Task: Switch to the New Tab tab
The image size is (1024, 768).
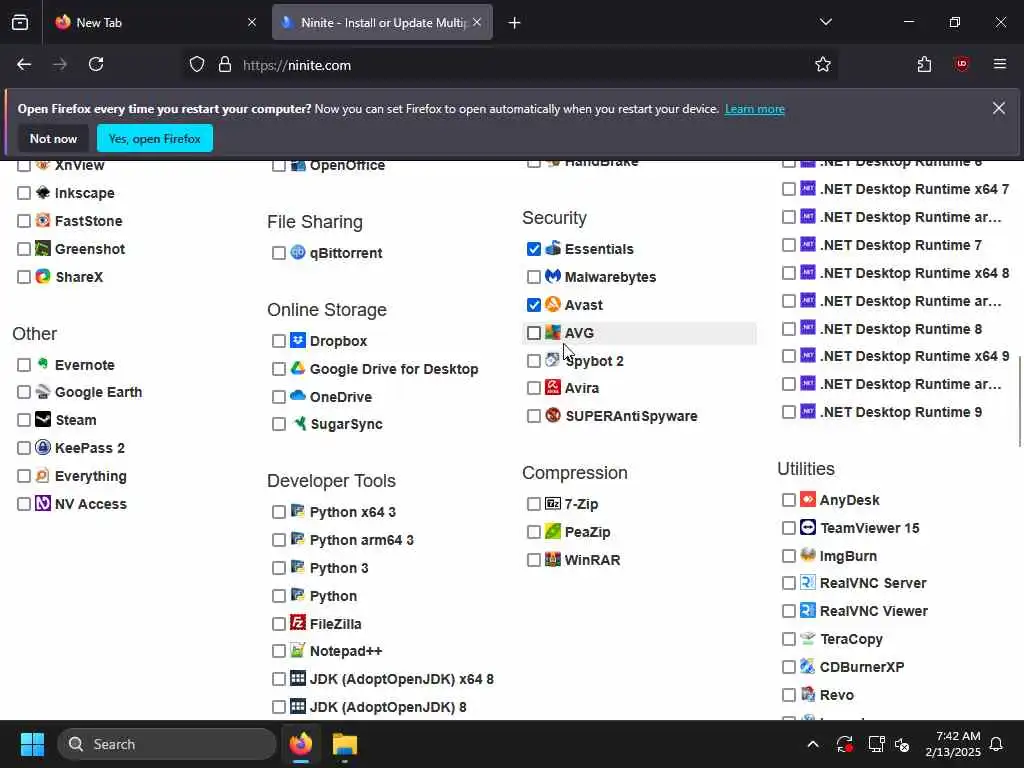Action: tap(155, 22)
